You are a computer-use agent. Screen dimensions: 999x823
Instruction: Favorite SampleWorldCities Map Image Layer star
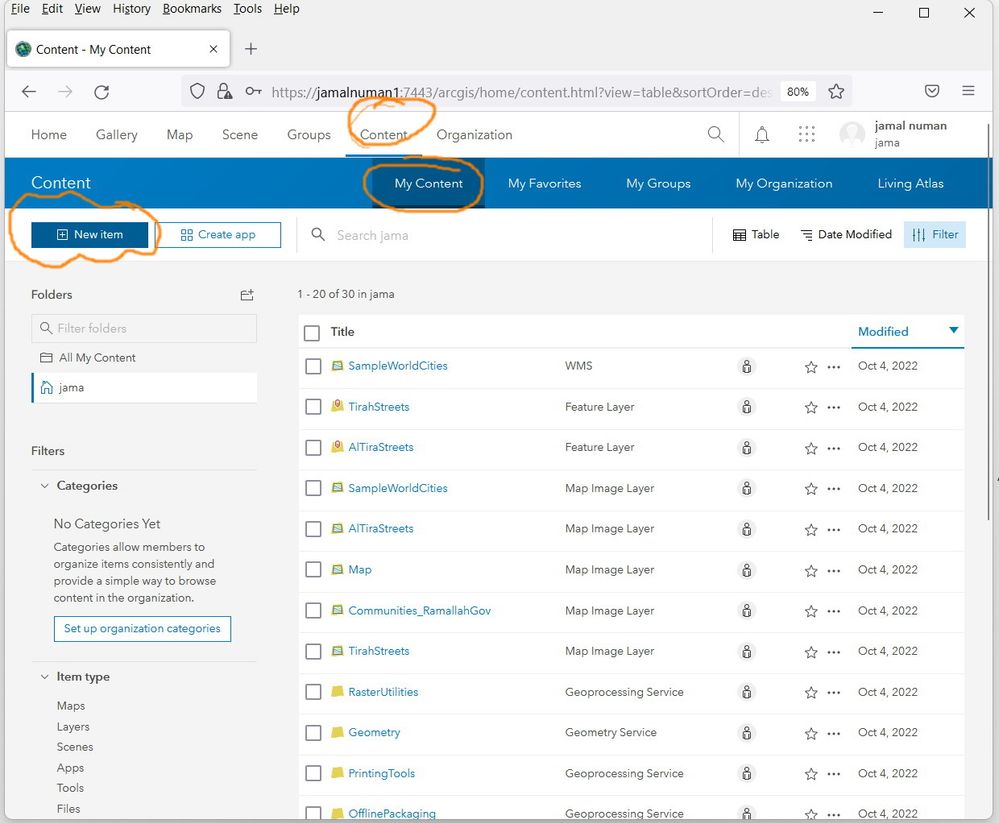point(810,489)
